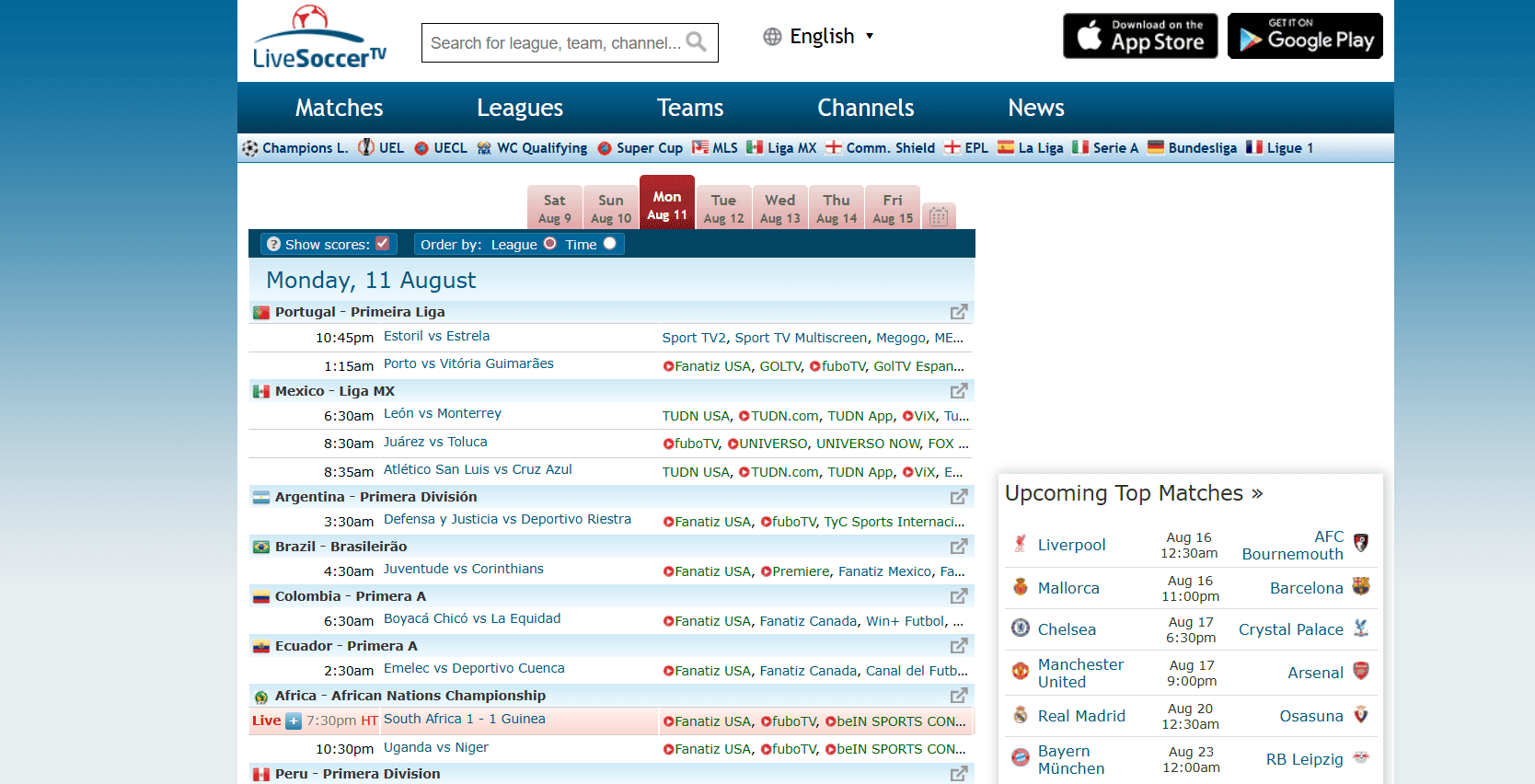Expand the live South Africa match details
Screen dimensions: 1535x784
coord(294,721)
